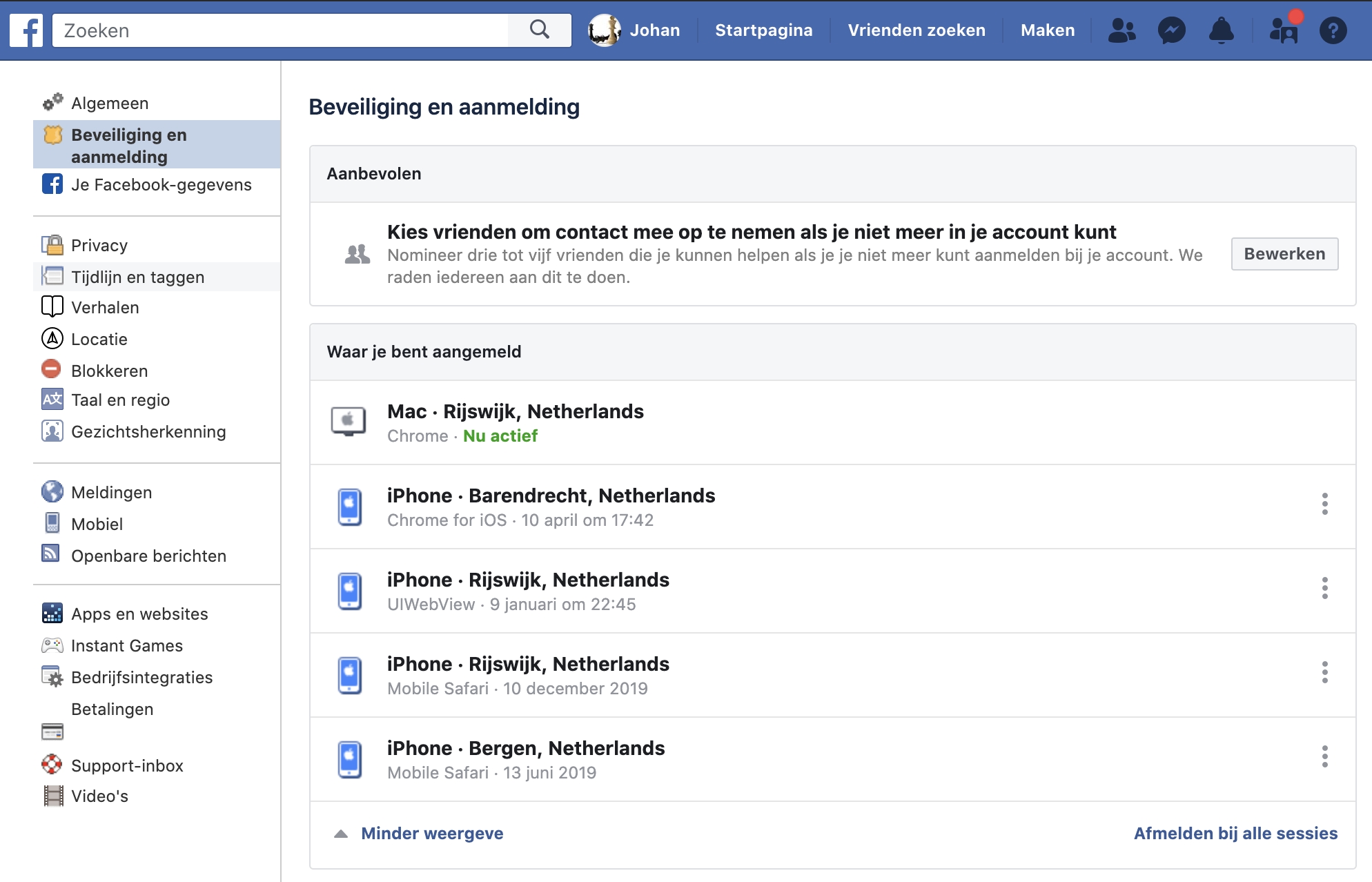Screen dimensions: 1372x882
Task: Open the notifications bell
Action: tap(1221, 30)
